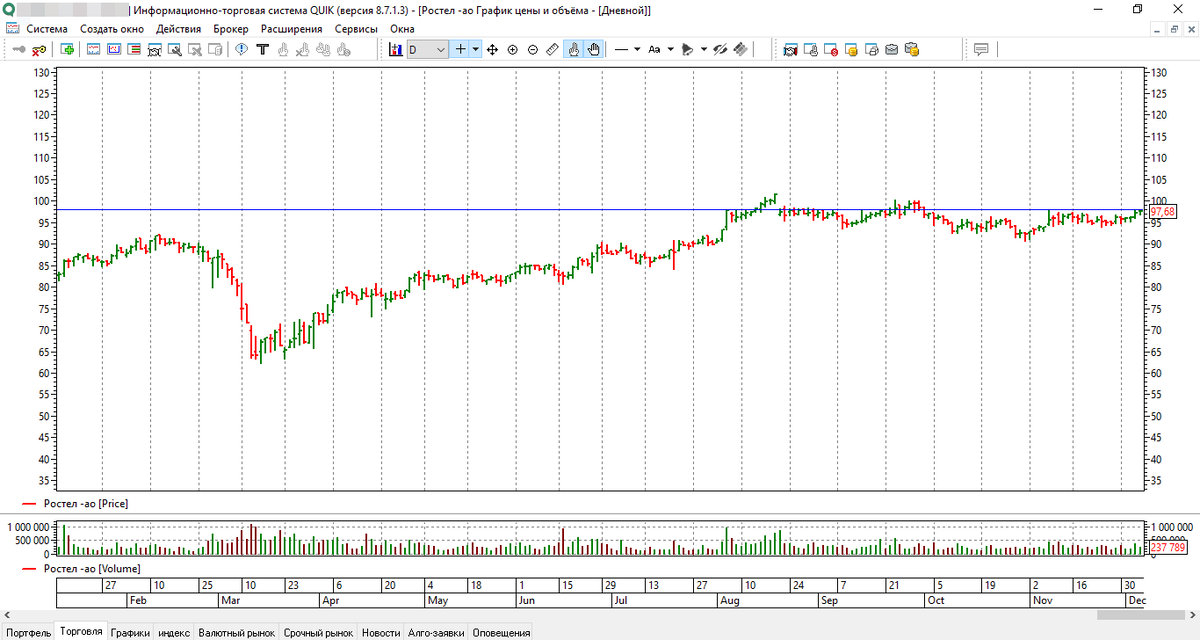Expand the Aa text tool dropdown arrow
1200x640 pixels.
pyautogui.click(x=671, y=49)
